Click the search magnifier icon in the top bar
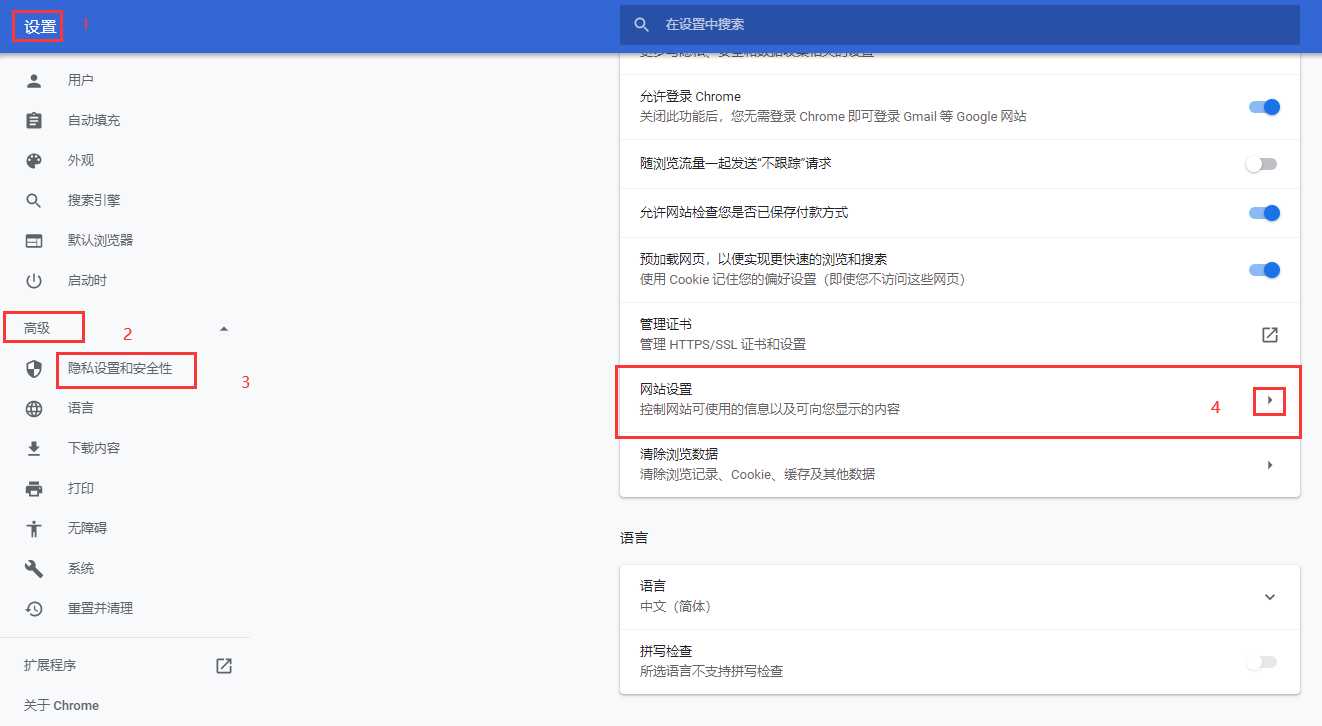 tap(642, 24)
